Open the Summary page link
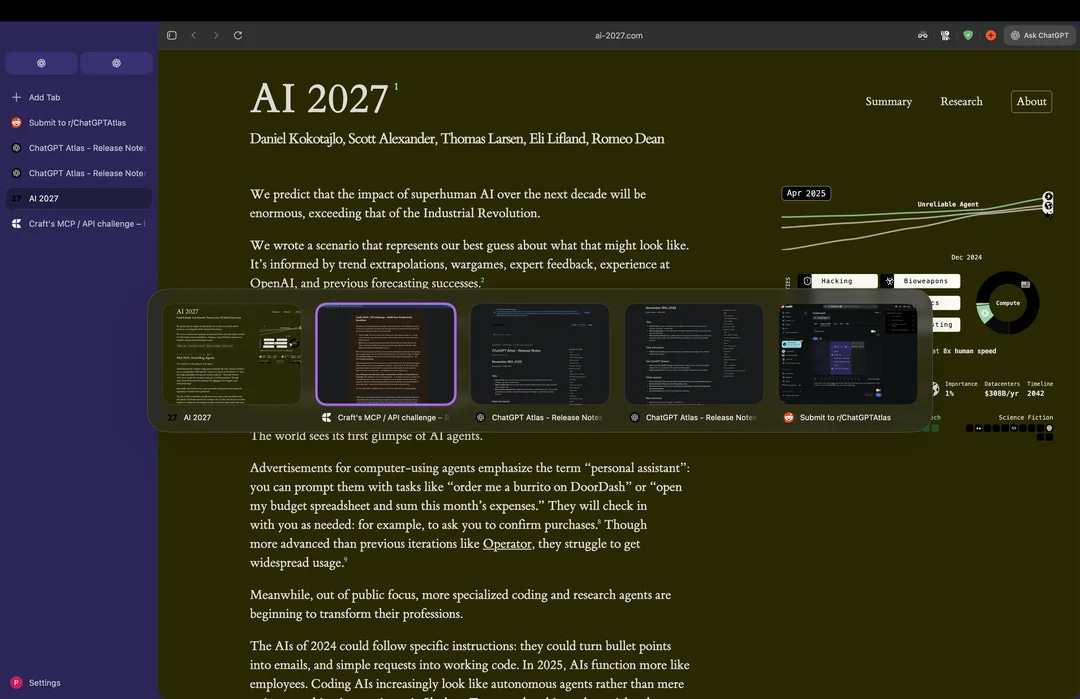Image resolution: width=1080 pixels, height=699 pixels. click(x=889, y=101)
